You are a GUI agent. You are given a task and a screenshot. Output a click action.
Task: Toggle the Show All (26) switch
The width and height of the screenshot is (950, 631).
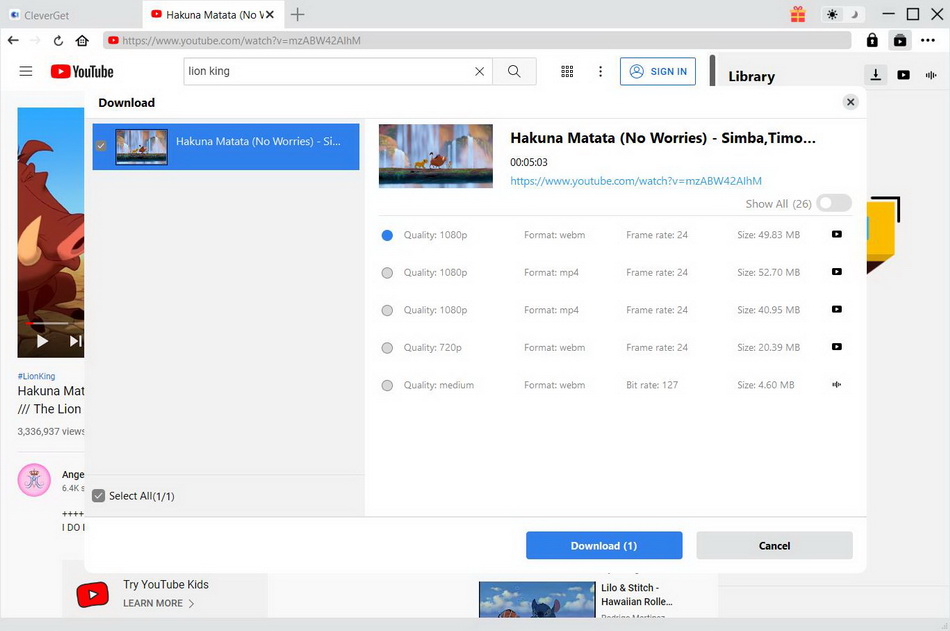(x=833, y=203)
